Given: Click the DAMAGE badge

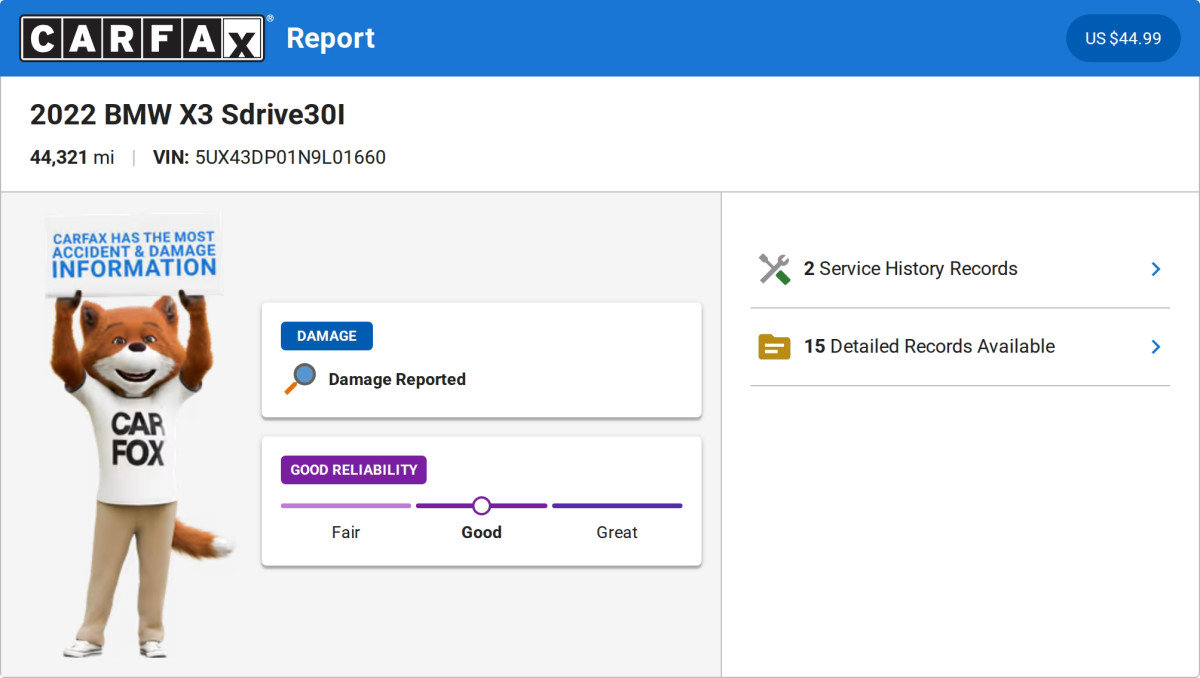Looking at the screenshot, I should [327, 336].
